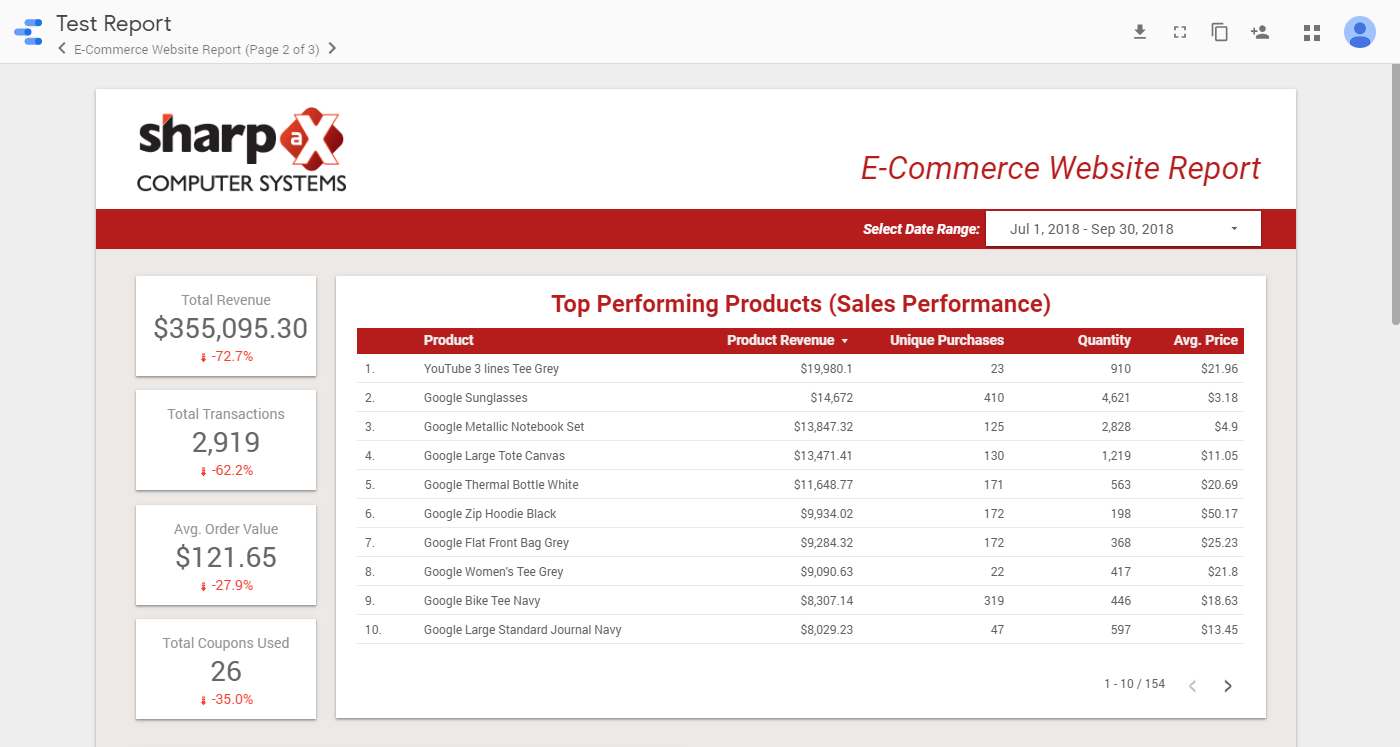Click the 1 - 10 / 154 pagination label

[1135, 684]
